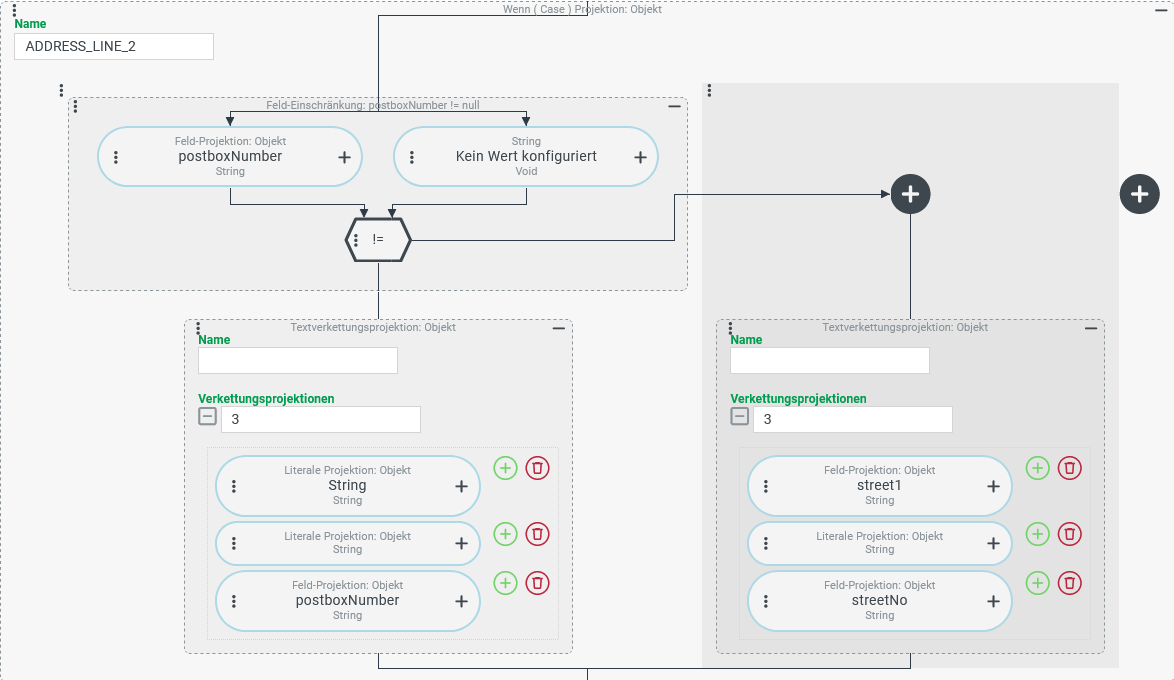The width and height of the screenshot is (1174, 680).
Task: Add projection after literal String entry
Action: (505, 468)
